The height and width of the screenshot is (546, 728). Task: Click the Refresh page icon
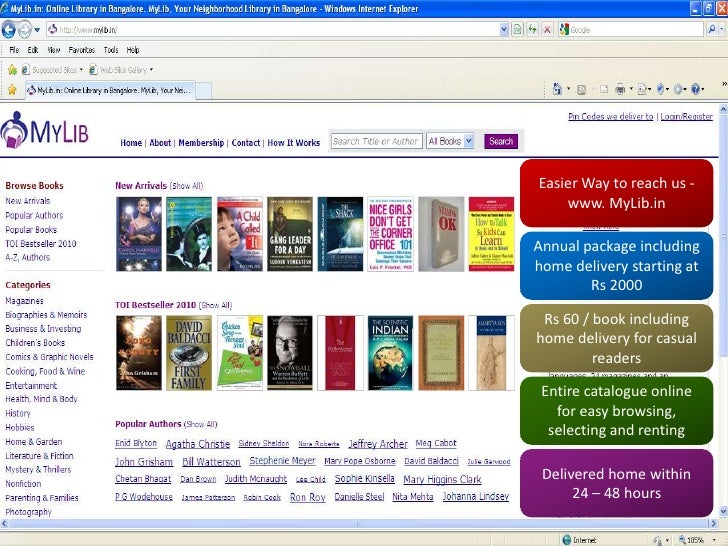pyautogui.click(x=532, y=30)
